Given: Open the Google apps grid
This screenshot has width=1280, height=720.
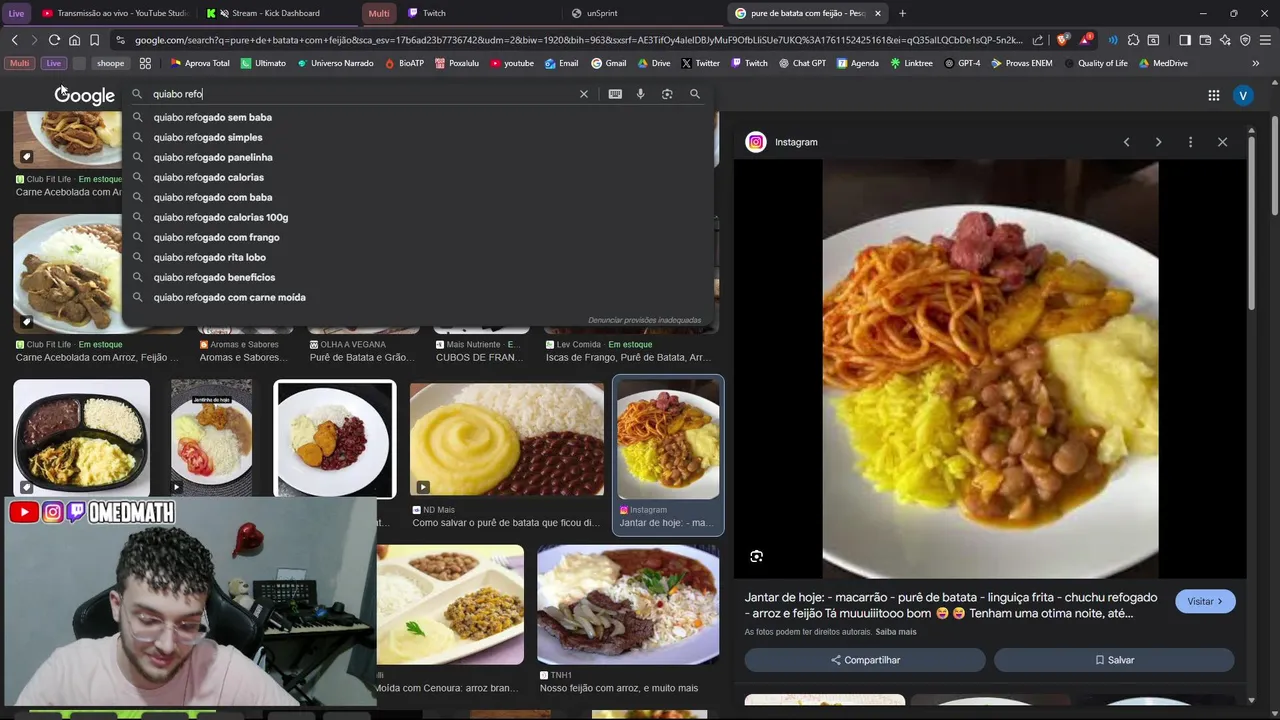Looking at the screenshot, I should pos(1214,95).
